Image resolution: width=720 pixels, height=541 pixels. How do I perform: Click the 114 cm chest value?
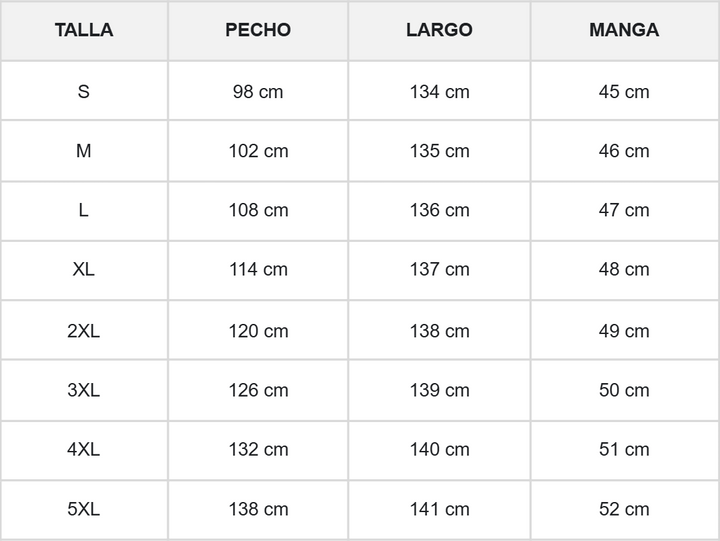[x=258, y=269]
